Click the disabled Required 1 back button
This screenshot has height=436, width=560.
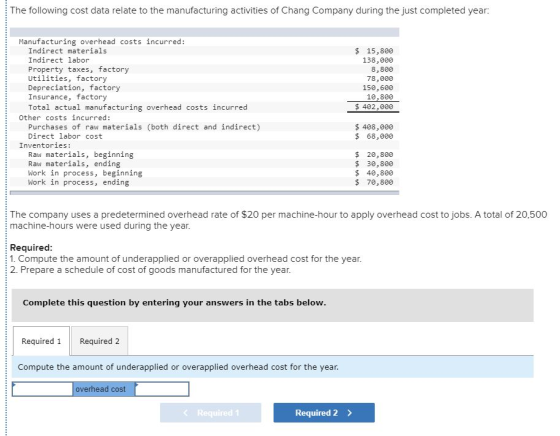tap(210, 413)
